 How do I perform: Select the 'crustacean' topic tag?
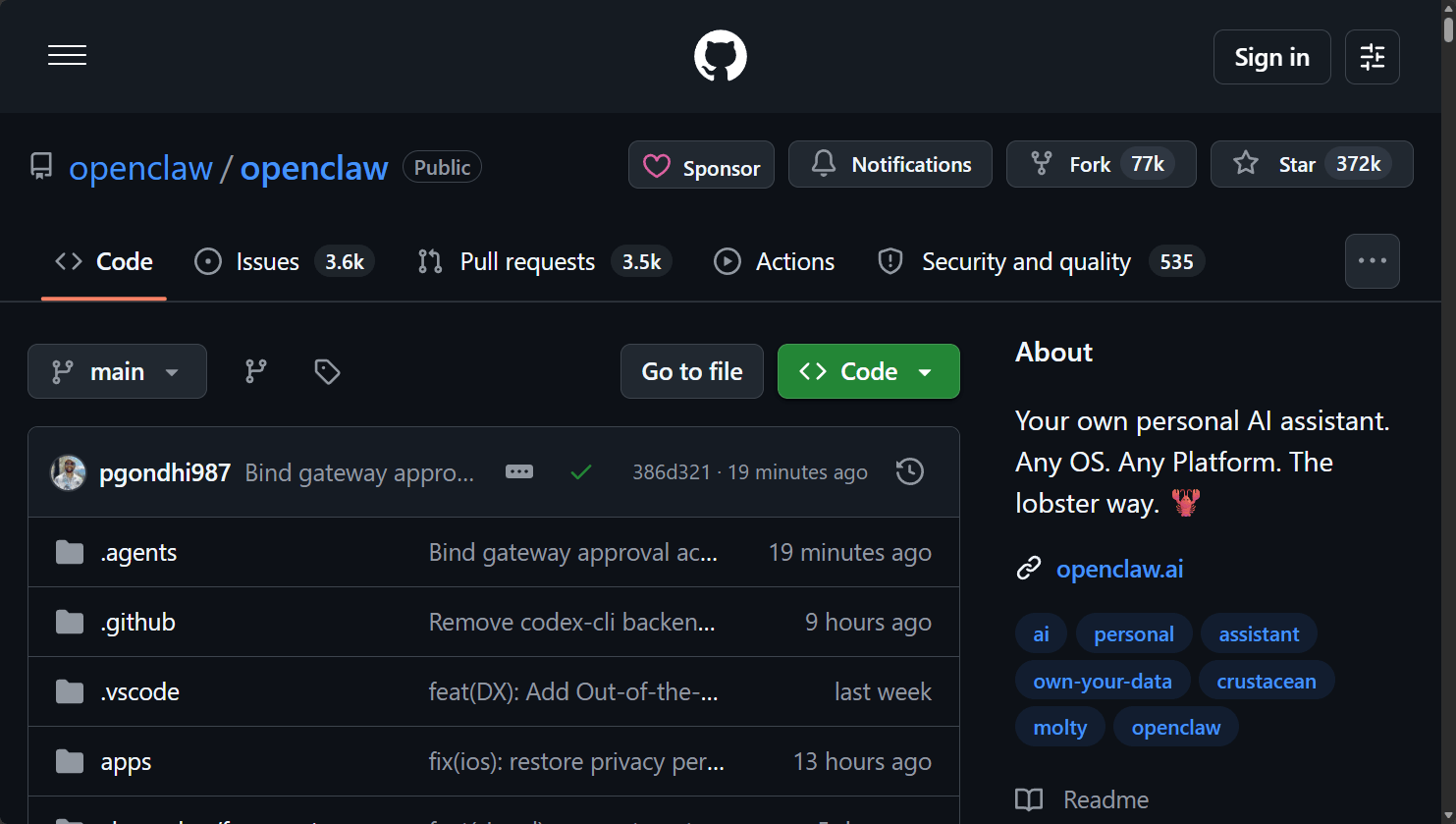tap(1267, 682)
